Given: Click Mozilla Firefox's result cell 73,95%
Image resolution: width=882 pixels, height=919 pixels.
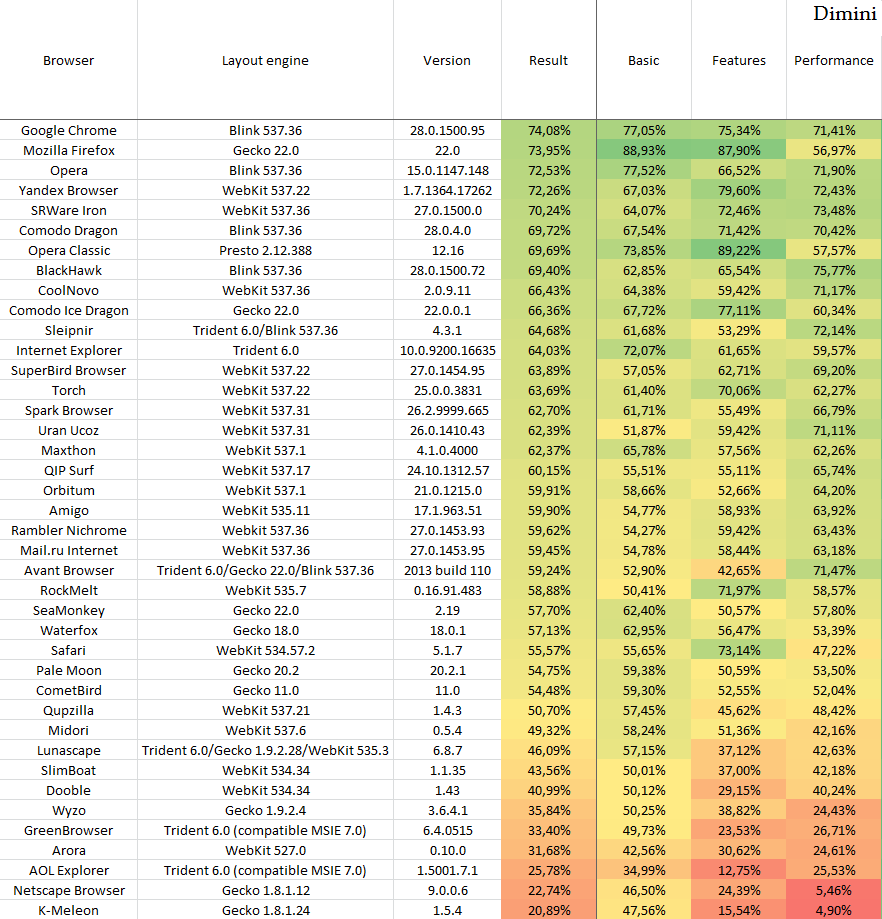Looking at the screenshot, I should pos(548,150).
